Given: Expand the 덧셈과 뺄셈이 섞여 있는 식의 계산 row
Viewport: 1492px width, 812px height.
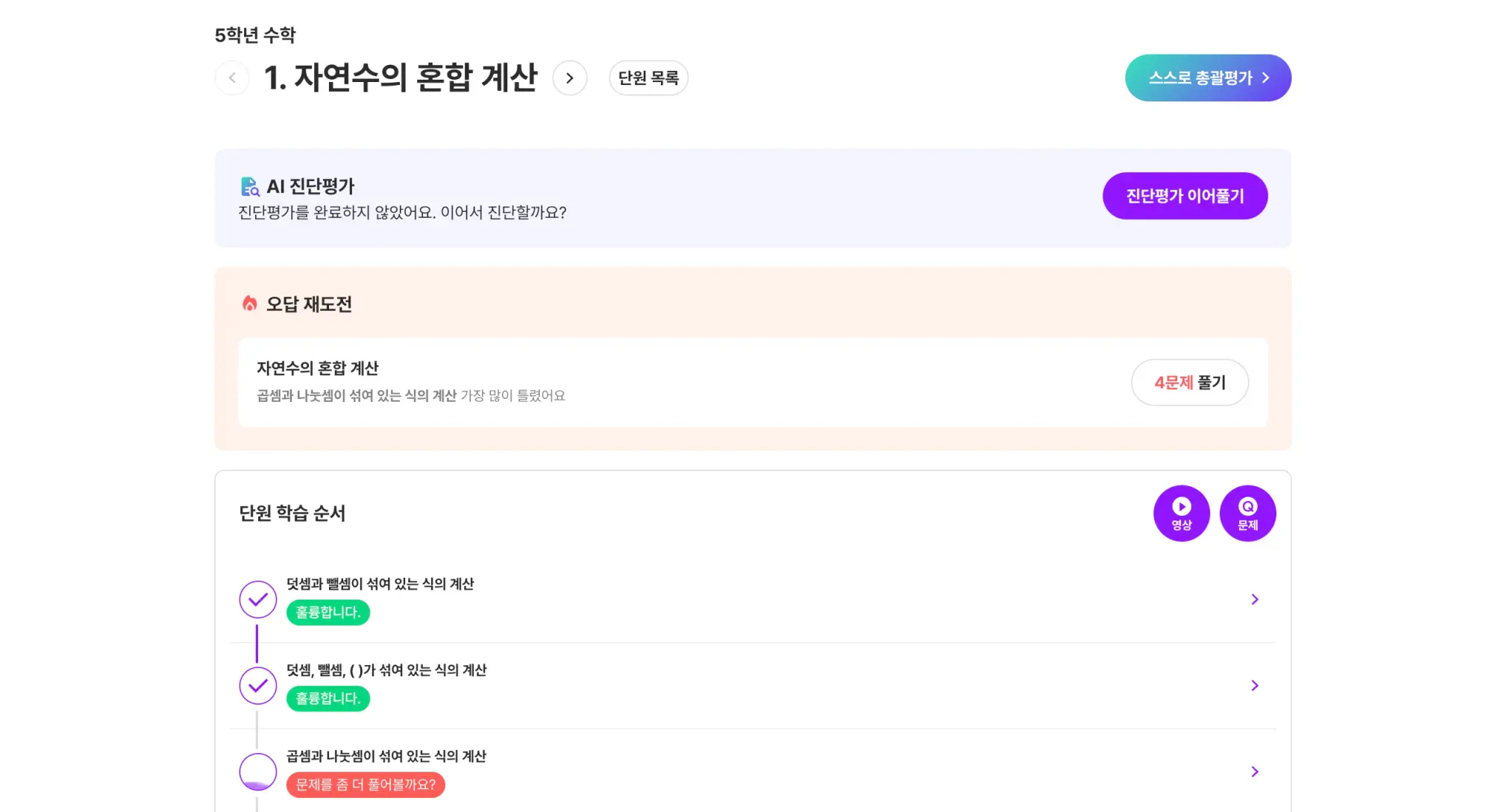Looking at the screenshot, I should (1256, 599).
